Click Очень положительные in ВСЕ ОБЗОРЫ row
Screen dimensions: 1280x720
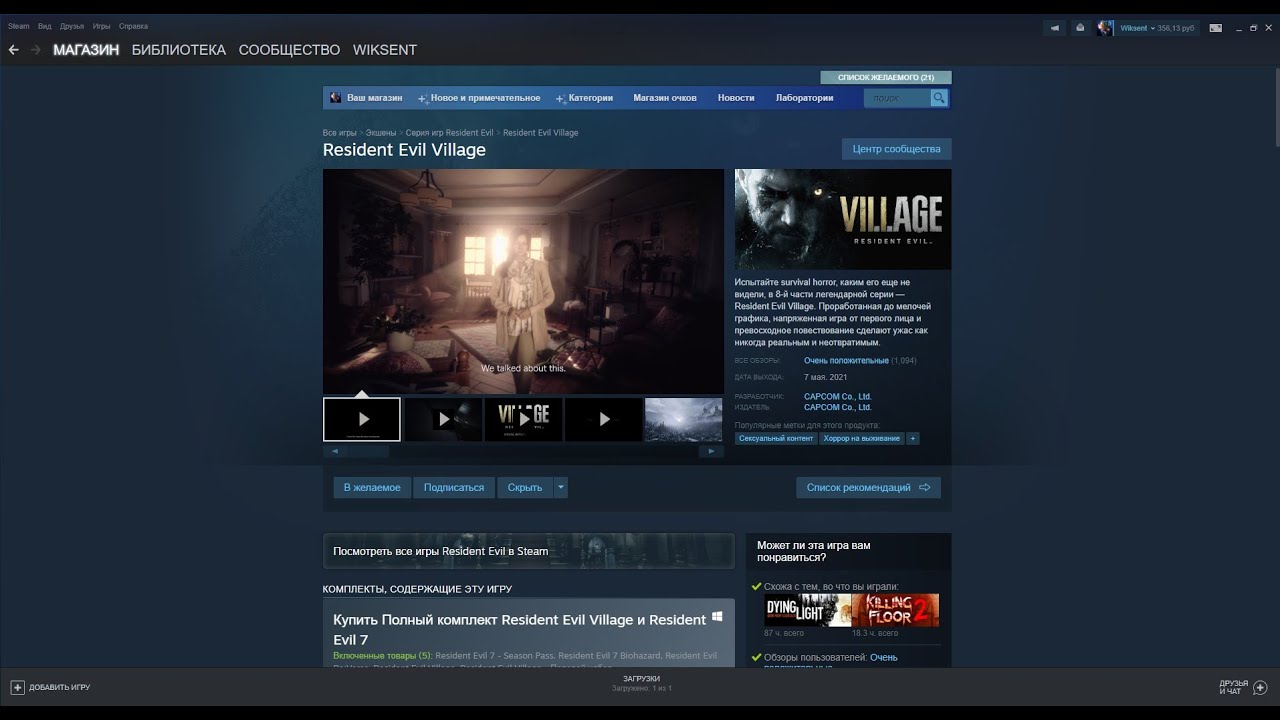click(x=846, y=361)
